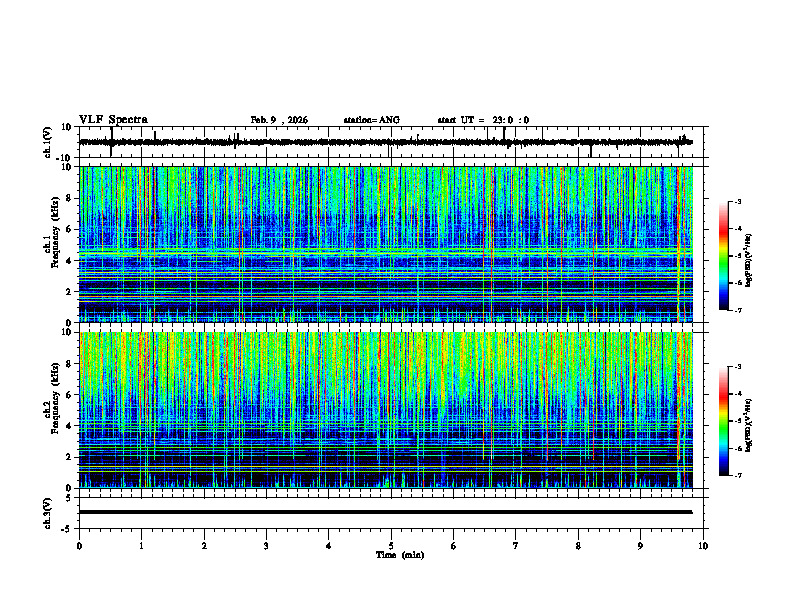Click the "-10" tick on ch.1(V) axis
This screenshot has width=792, height=612.
coord(65,158)
